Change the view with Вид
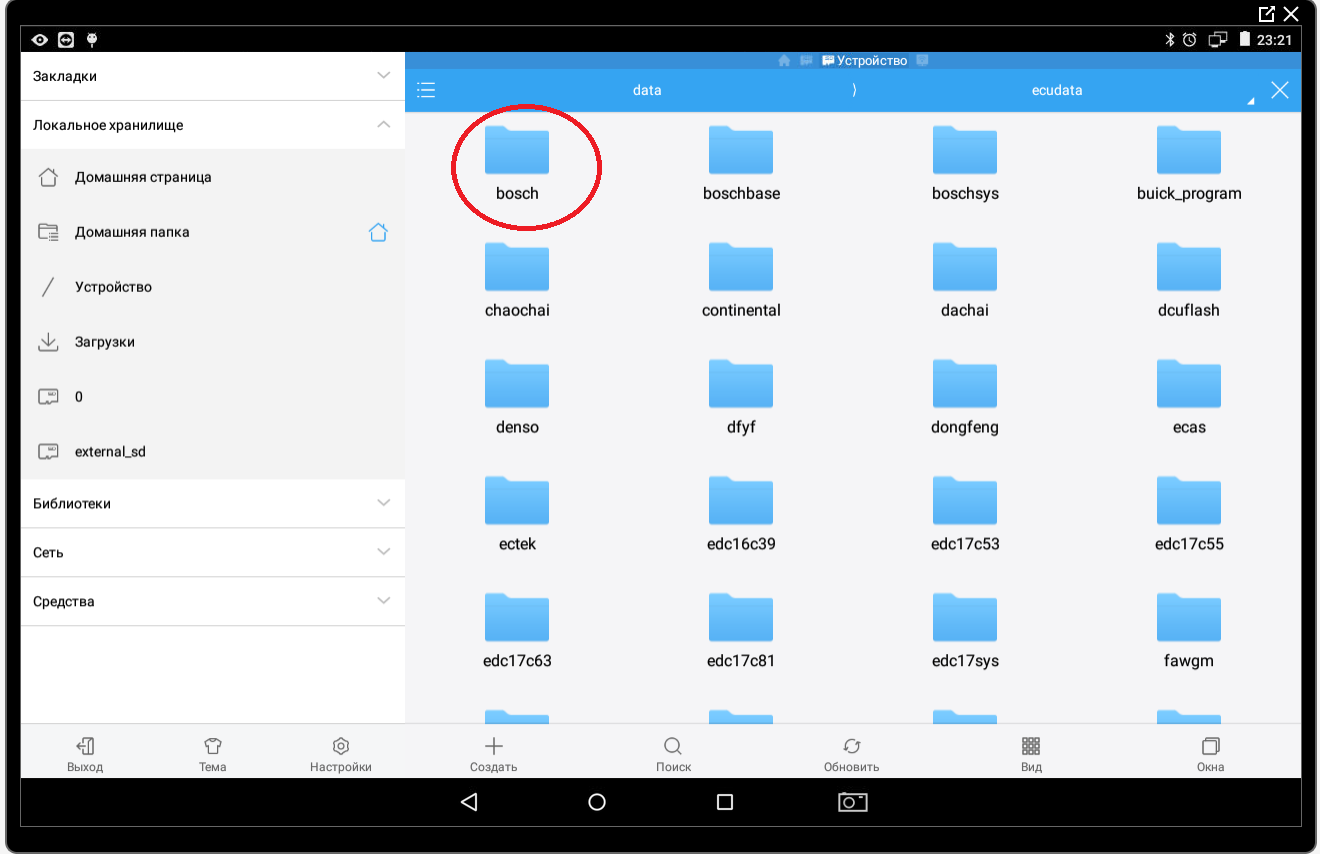 coord(1031,755)
